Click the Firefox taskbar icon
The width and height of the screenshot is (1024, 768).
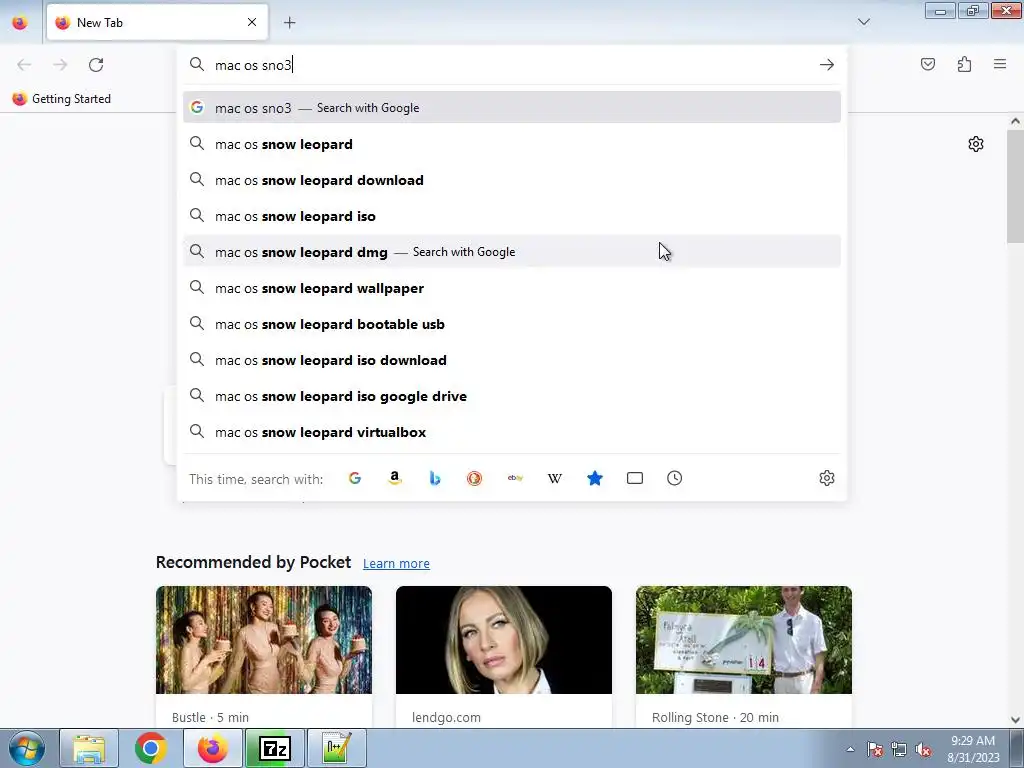213,748
